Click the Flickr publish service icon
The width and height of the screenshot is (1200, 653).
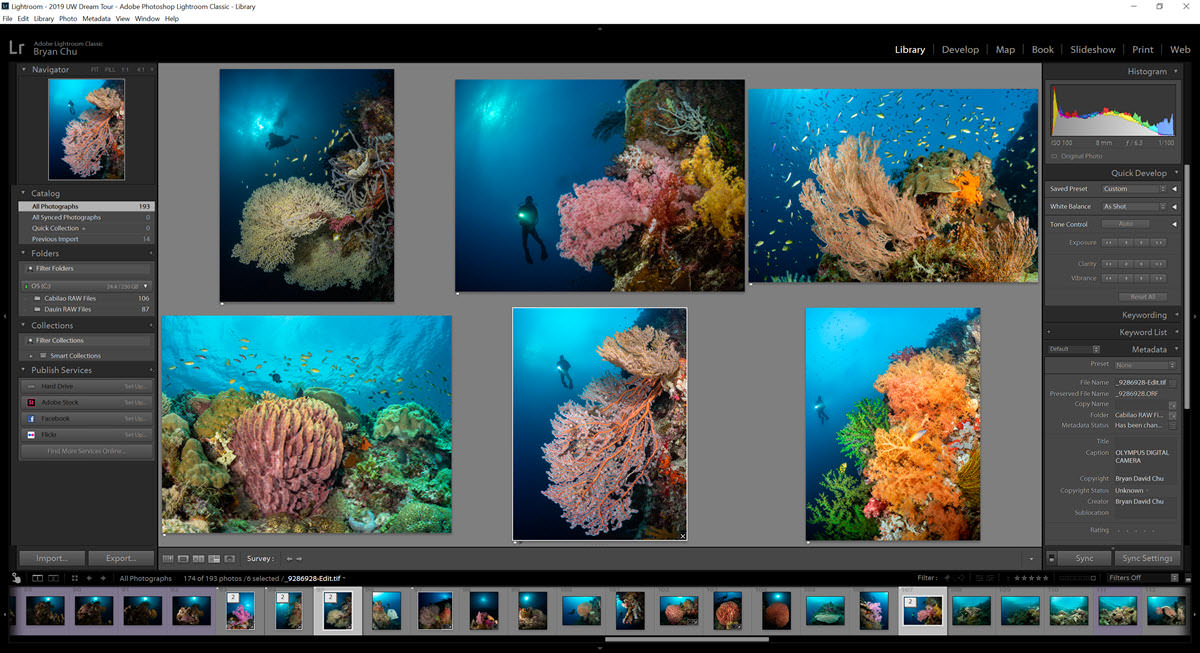click(x=32, y=435)
